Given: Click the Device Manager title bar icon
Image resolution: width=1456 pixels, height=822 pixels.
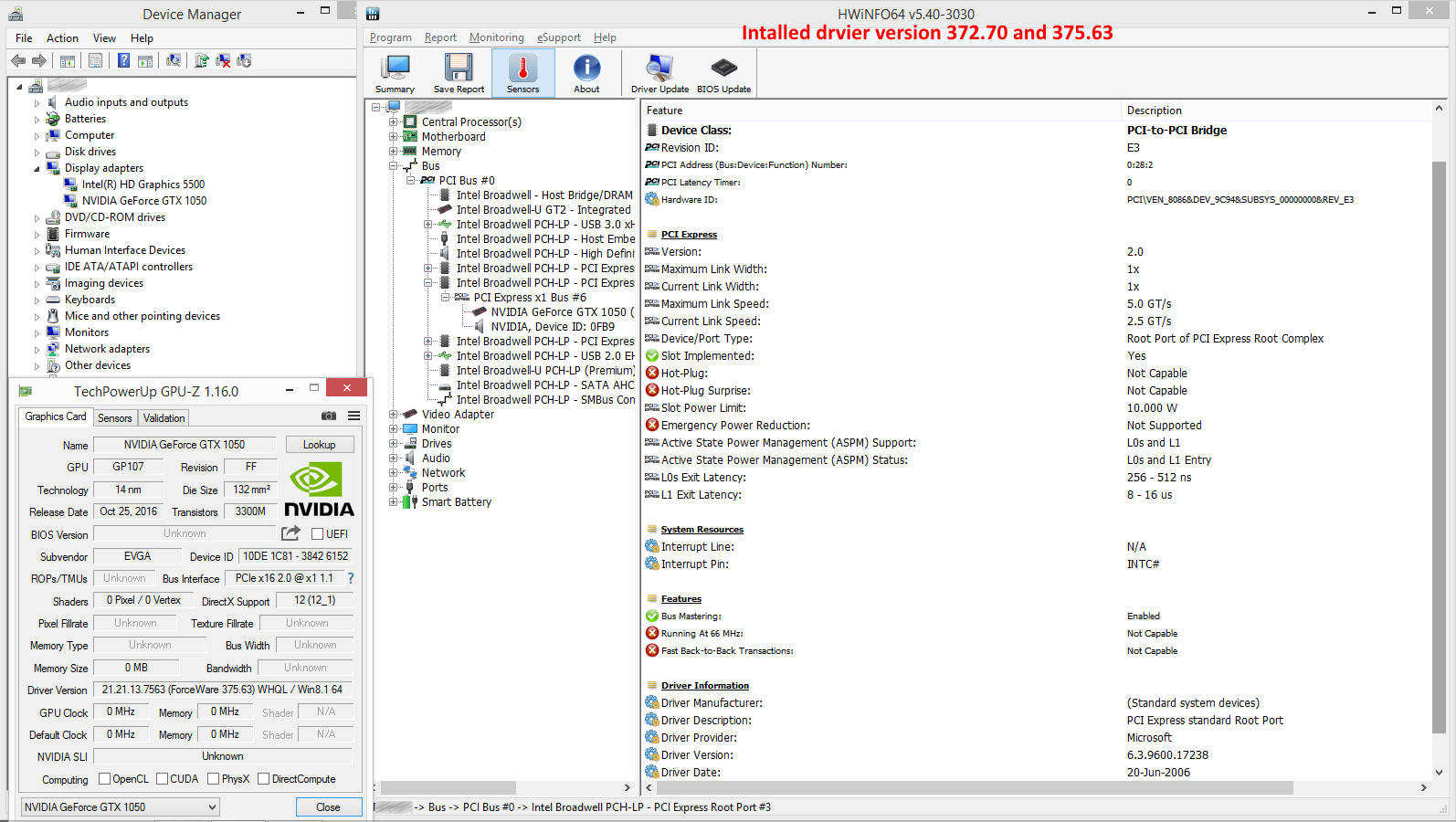Looking at the screenshot, I should point(16,14).
